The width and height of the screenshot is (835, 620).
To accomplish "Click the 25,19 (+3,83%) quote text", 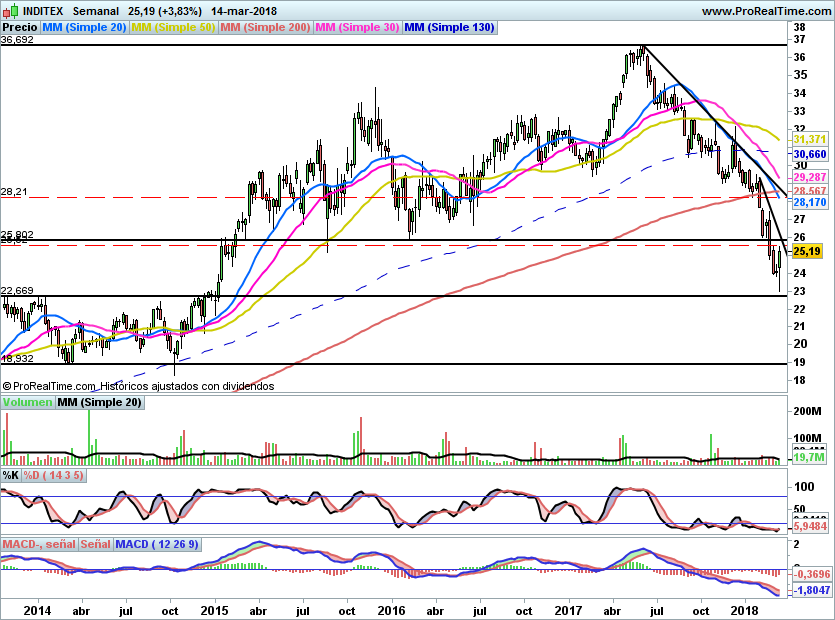I will click(x=165, y=11).
